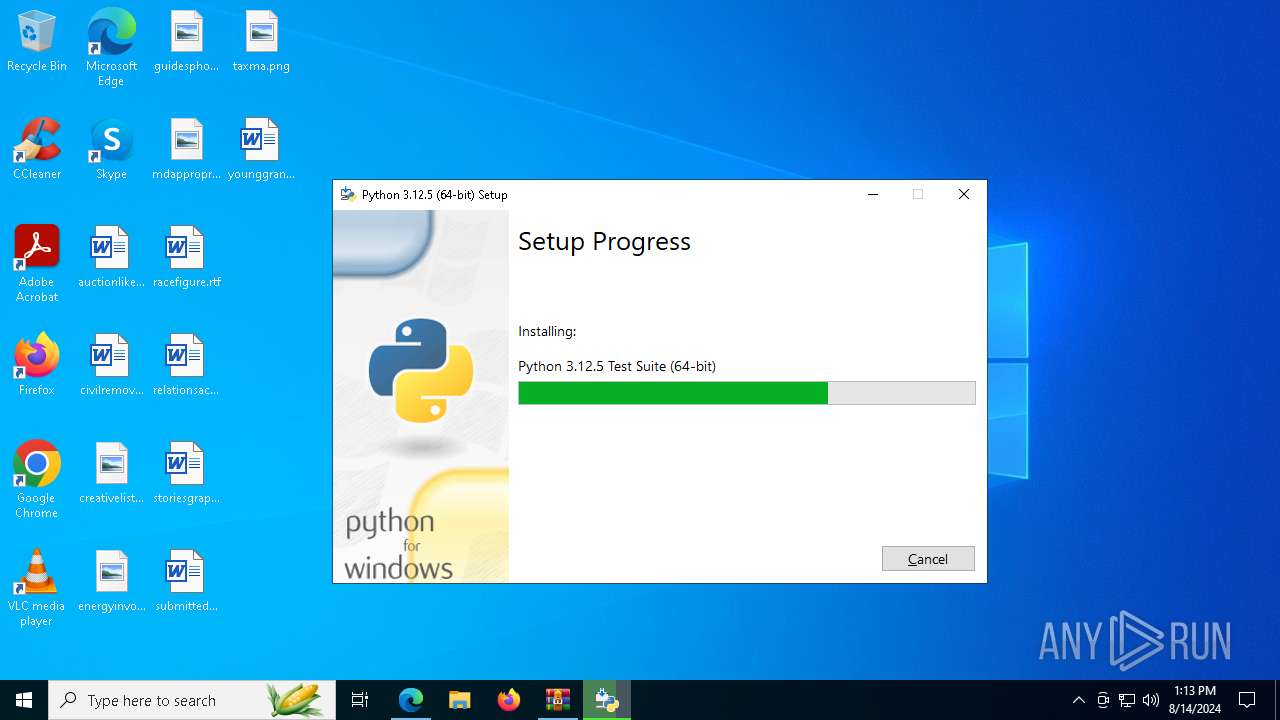Open the Recycle Bin desktop icon
The image size is (1280, 720).
pos(37,42)
